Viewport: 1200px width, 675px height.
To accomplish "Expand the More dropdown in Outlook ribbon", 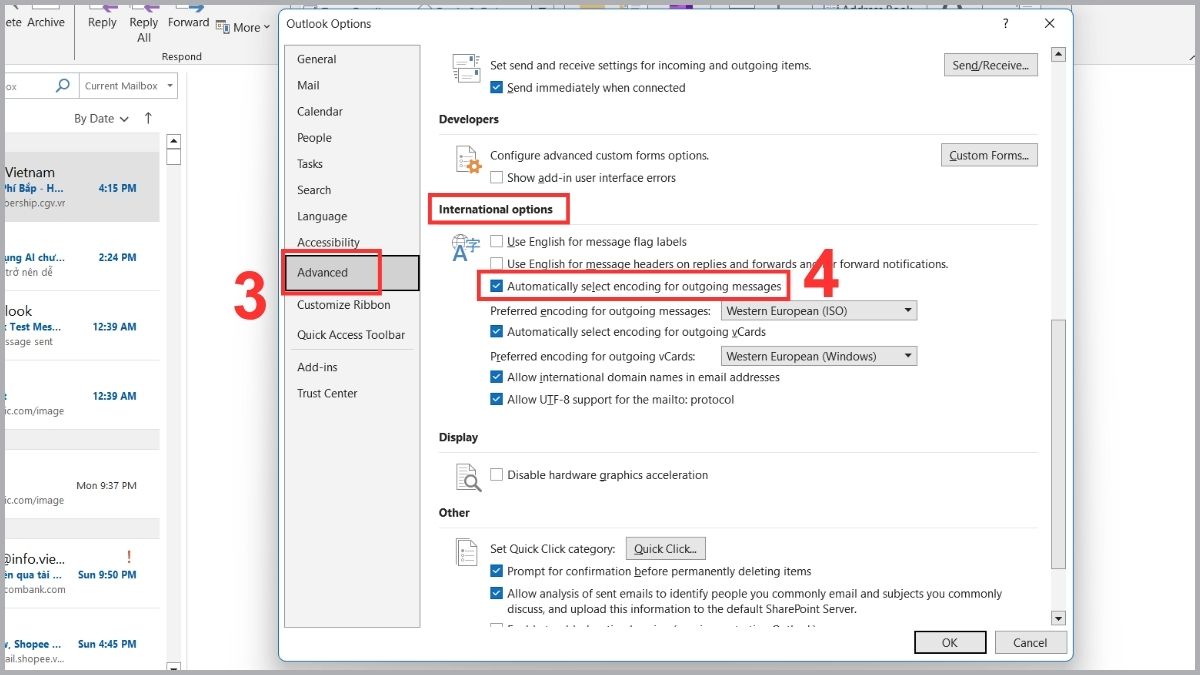I will 243,27.
